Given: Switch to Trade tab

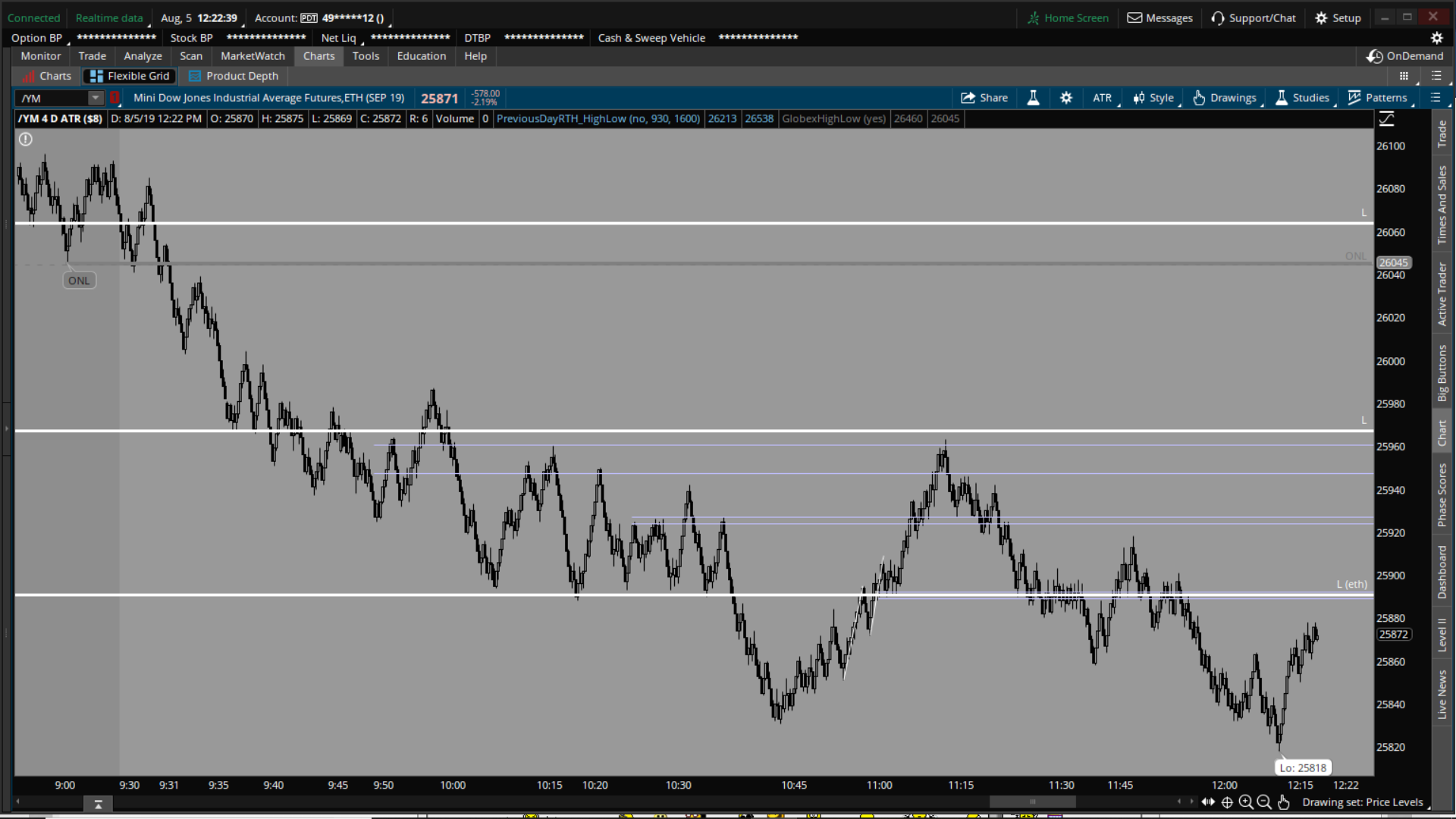Looking at the screenshot, I should point(93,56).
